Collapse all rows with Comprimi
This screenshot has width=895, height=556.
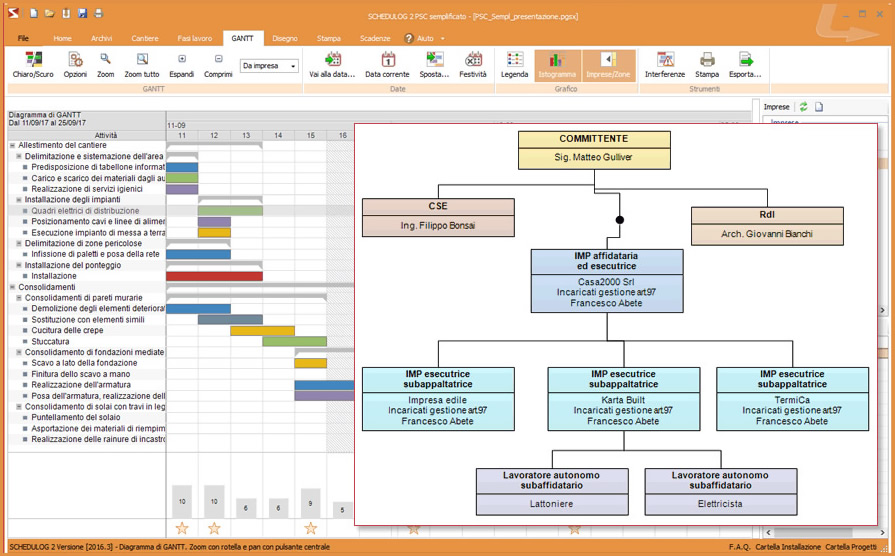point(218,65)
